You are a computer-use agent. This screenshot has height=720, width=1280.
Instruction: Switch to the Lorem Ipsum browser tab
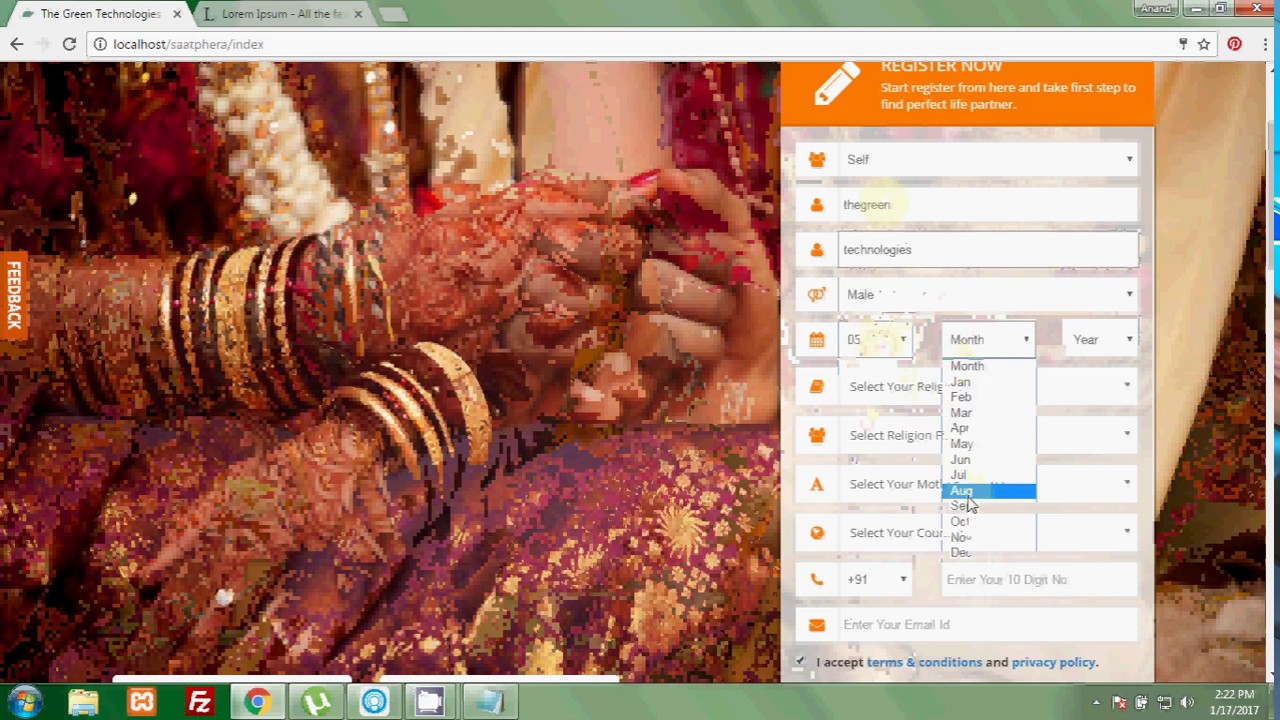(x=279, y=14)
